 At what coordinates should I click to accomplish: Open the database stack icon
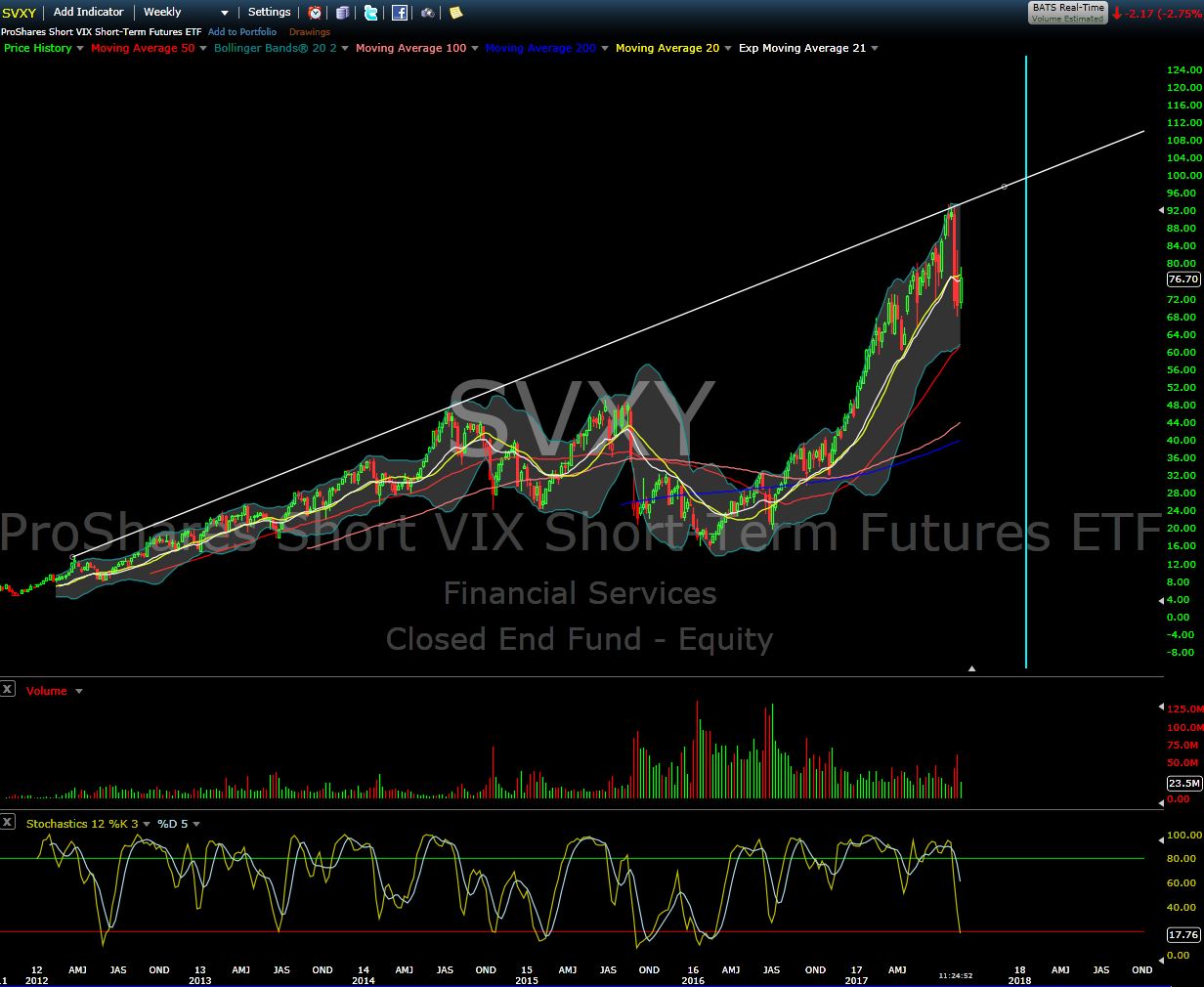point(343,13)
